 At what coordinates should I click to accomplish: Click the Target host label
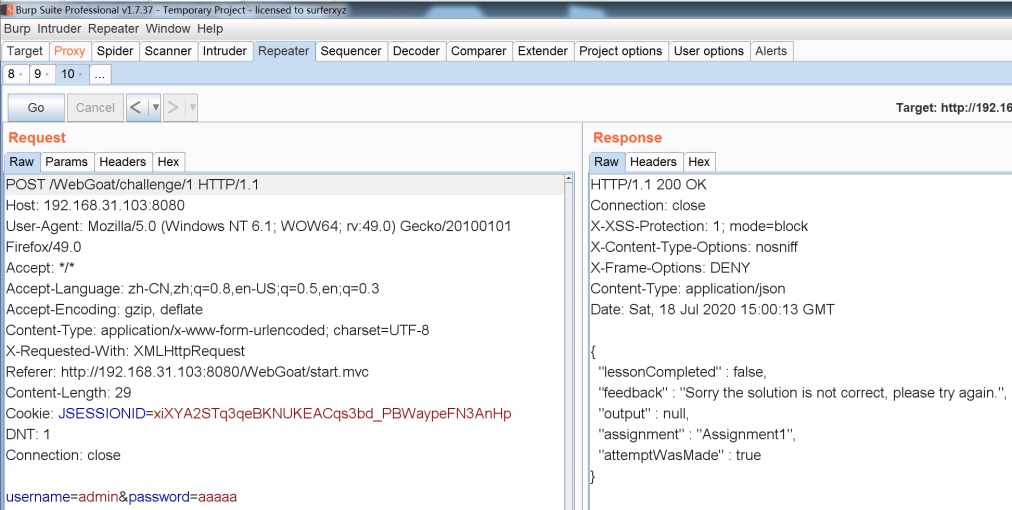pos(953,108)
